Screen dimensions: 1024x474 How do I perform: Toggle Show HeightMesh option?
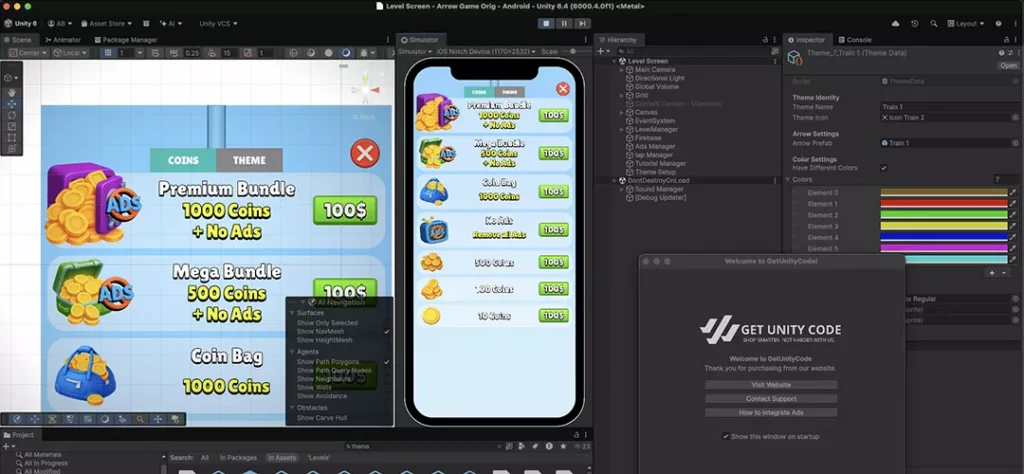coord(325,340)
